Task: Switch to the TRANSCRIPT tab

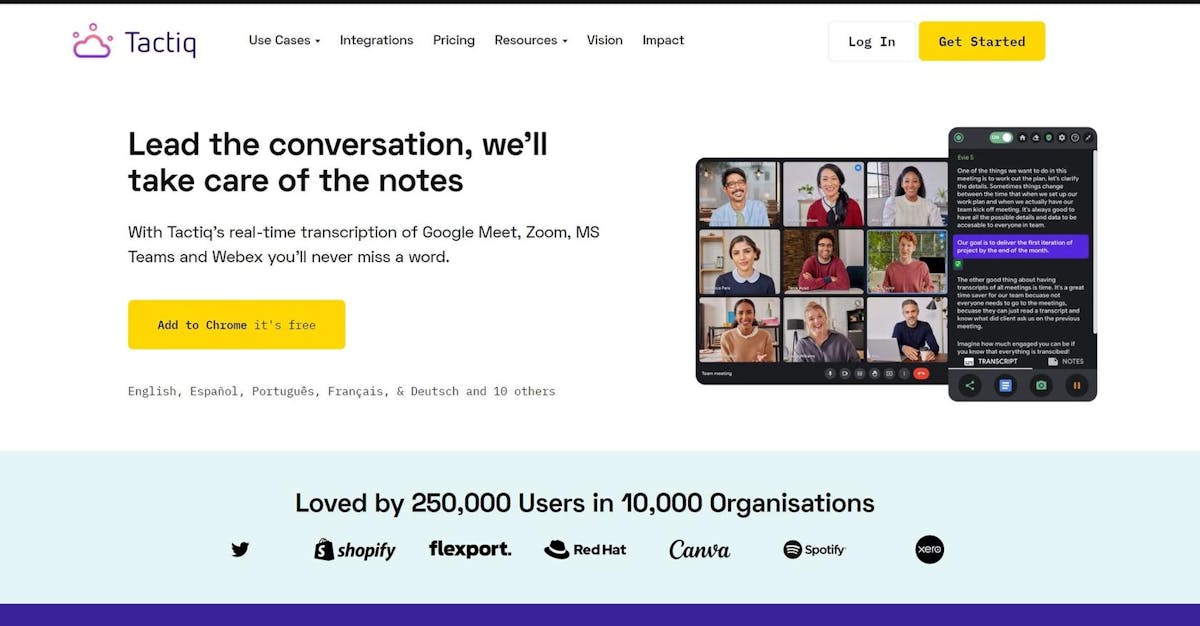Action: coord(991,362)
